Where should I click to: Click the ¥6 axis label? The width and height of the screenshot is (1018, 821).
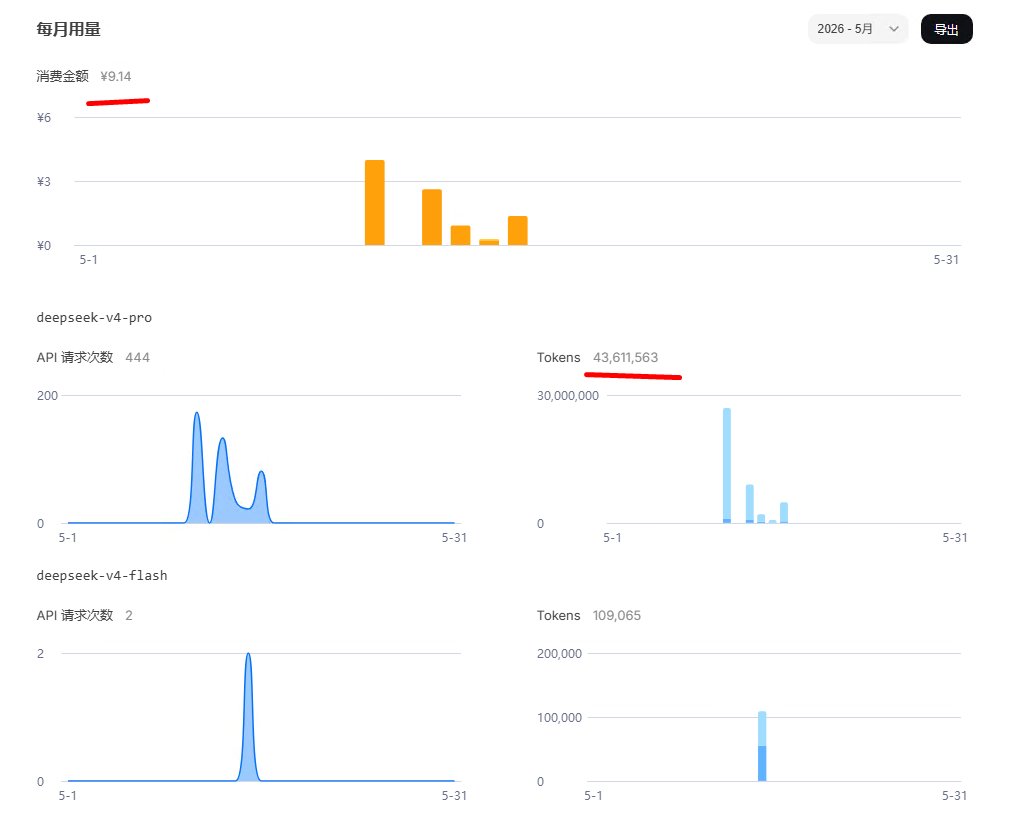(x=43, y=118)
